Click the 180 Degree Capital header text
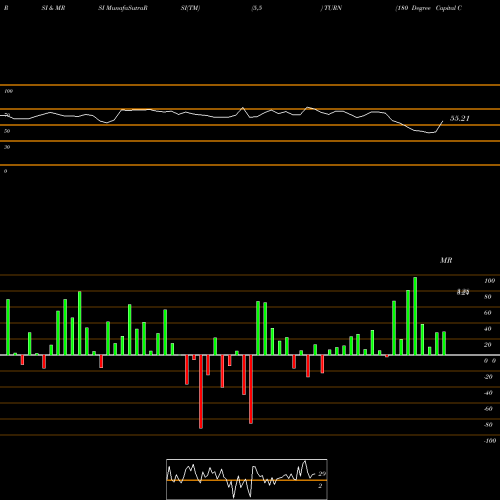Image resolution: width=500 pixels, height=500 pixels. click(x=429, y=8)
